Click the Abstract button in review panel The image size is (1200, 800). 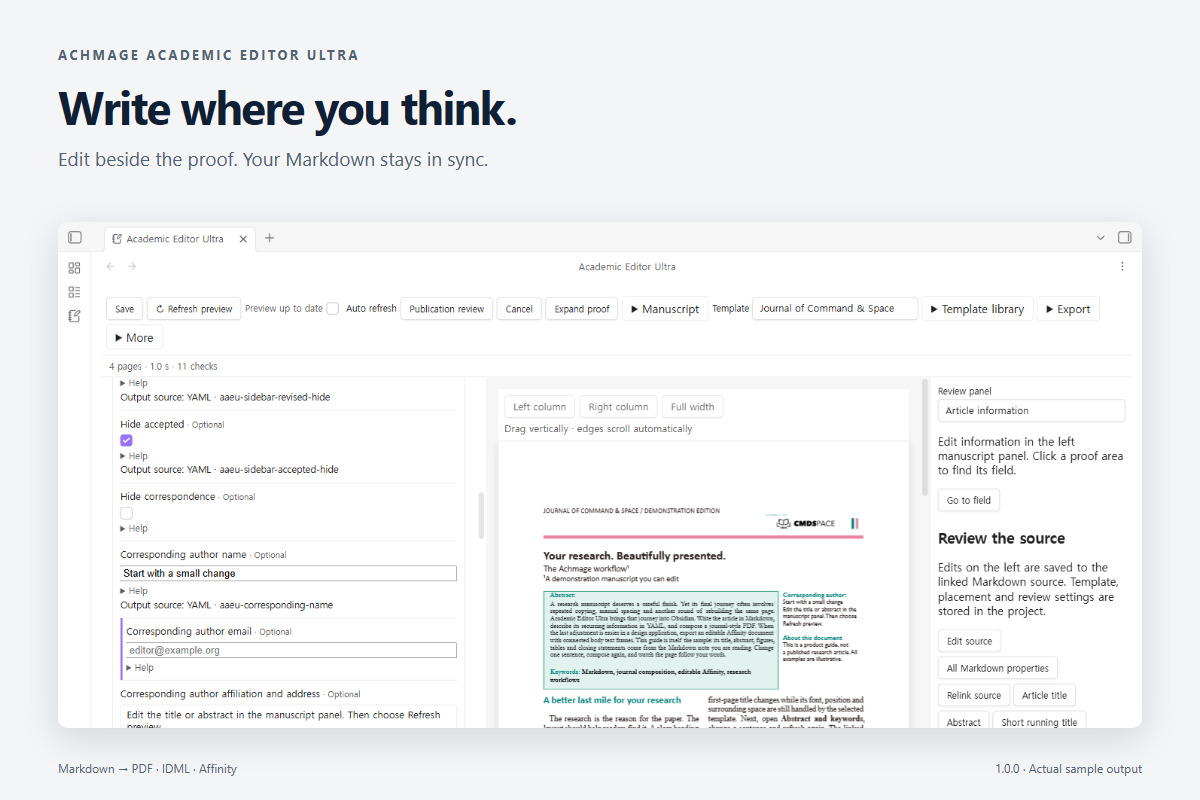(963, 721)
